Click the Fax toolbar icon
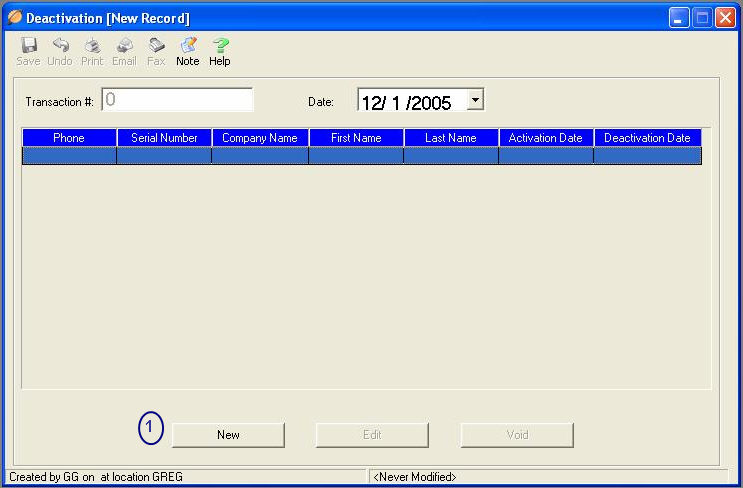743x488 pixels. (x=156, y=52)
